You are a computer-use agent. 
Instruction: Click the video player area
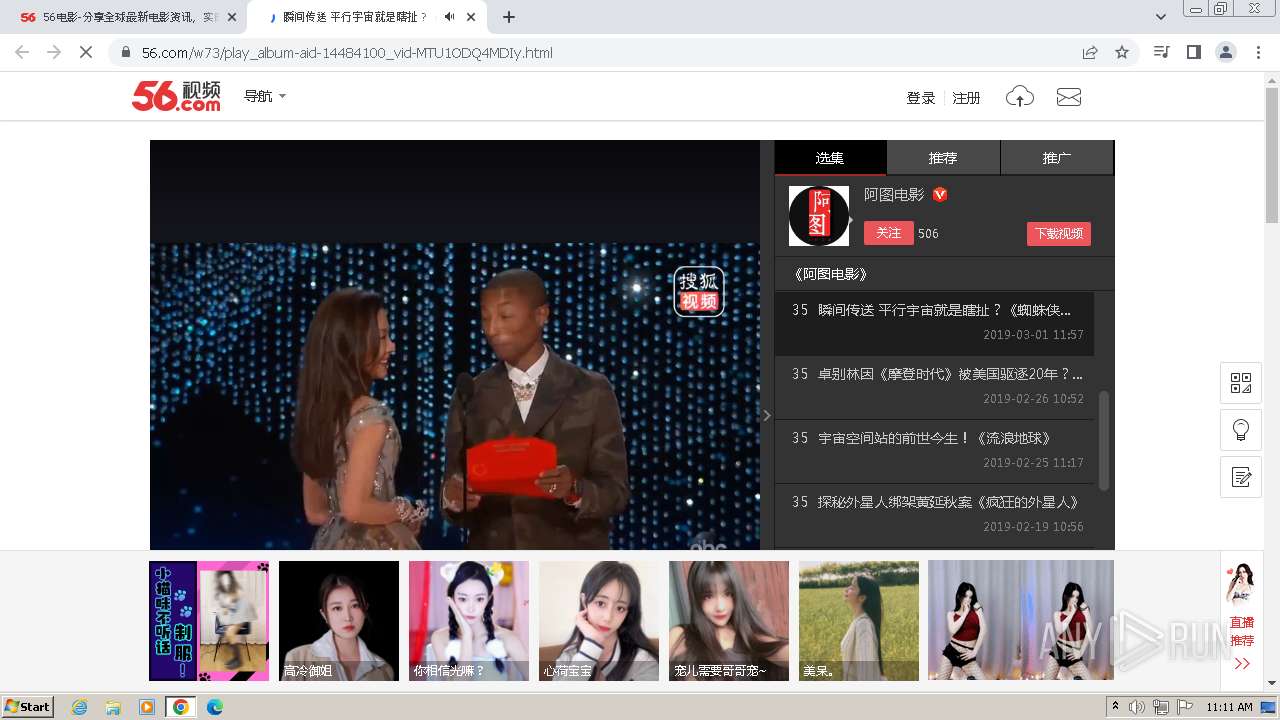click(455, 345)
